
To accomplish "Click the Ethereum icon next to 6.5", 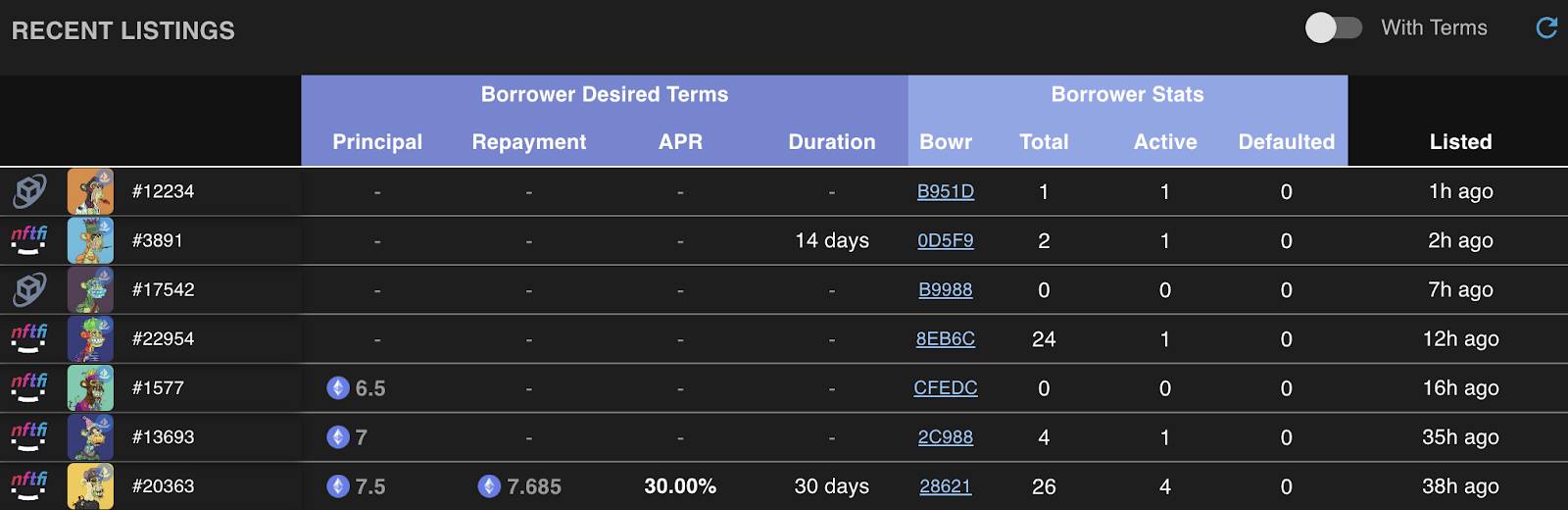I will point(338,388).
